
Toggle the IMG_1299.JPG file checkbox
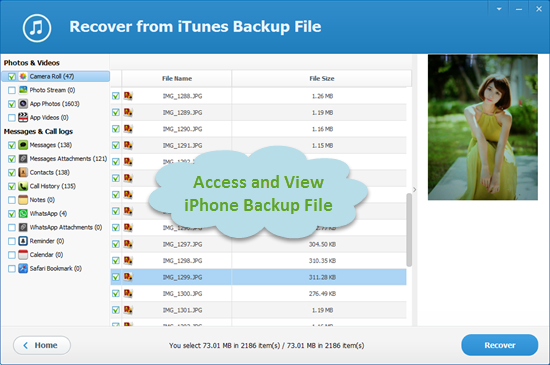tap(116, 277)
